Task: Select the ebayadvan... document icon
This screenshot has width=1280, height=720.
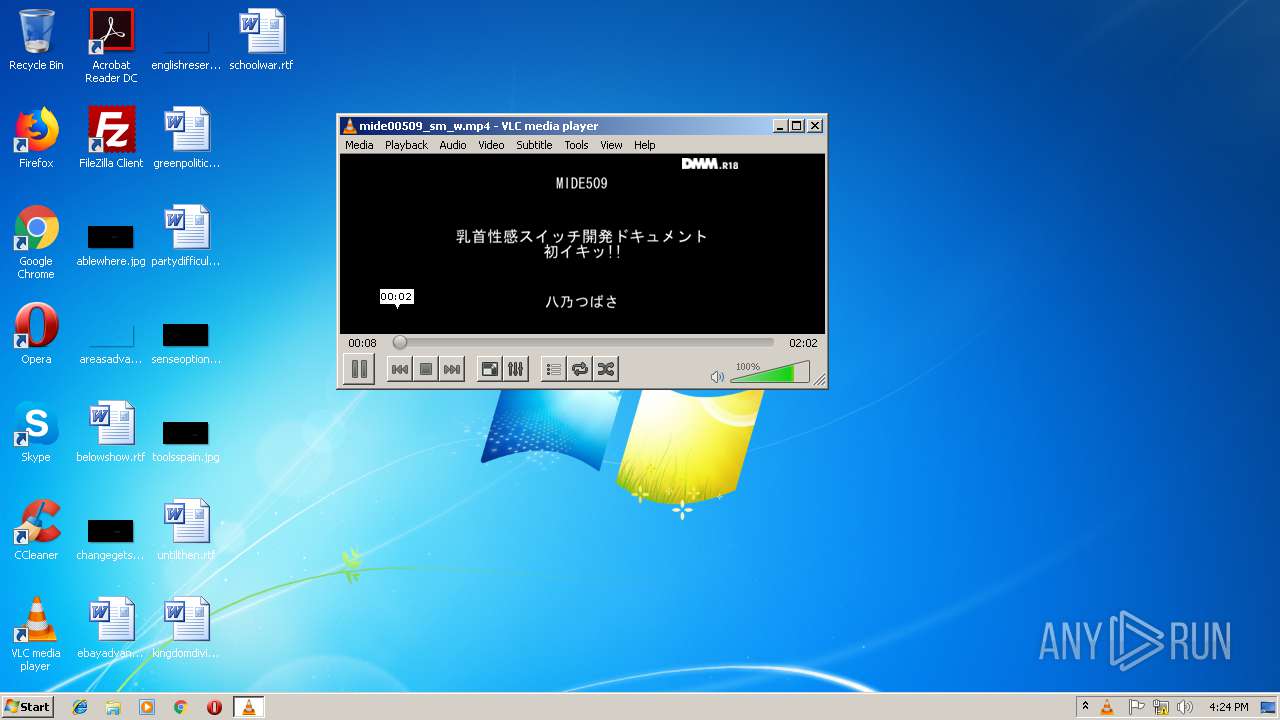Action: 111,628
